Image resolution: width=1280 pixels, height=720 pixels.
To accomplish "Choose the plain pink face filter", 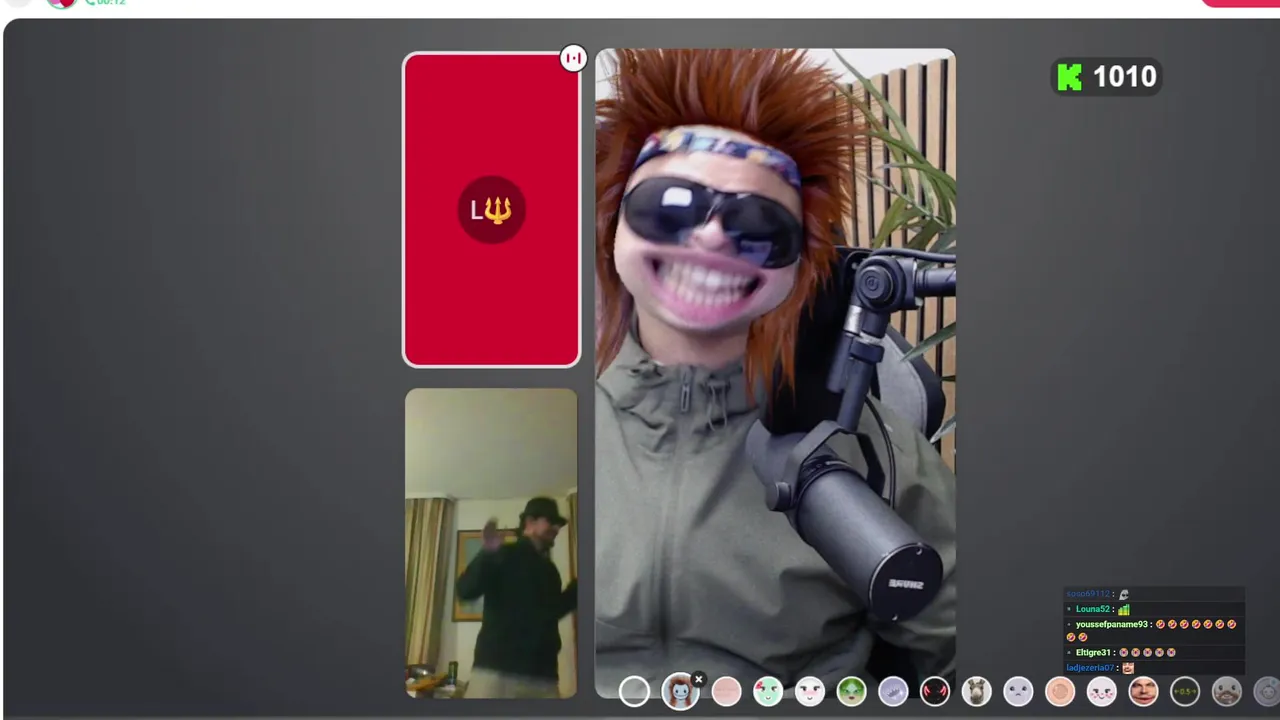I will [726, 691].
